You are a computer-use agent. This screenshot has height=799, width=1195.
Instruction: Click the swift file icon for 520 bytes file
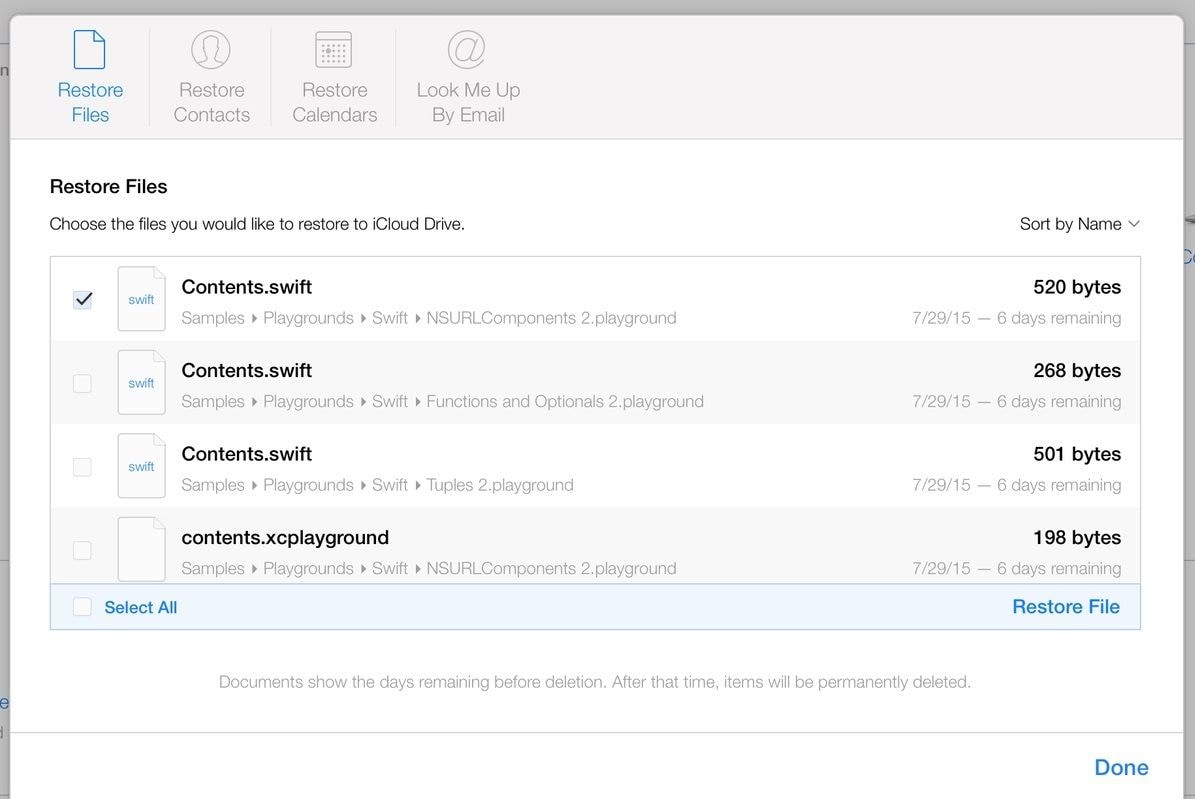pyautogui.click(x=141, y=299)
